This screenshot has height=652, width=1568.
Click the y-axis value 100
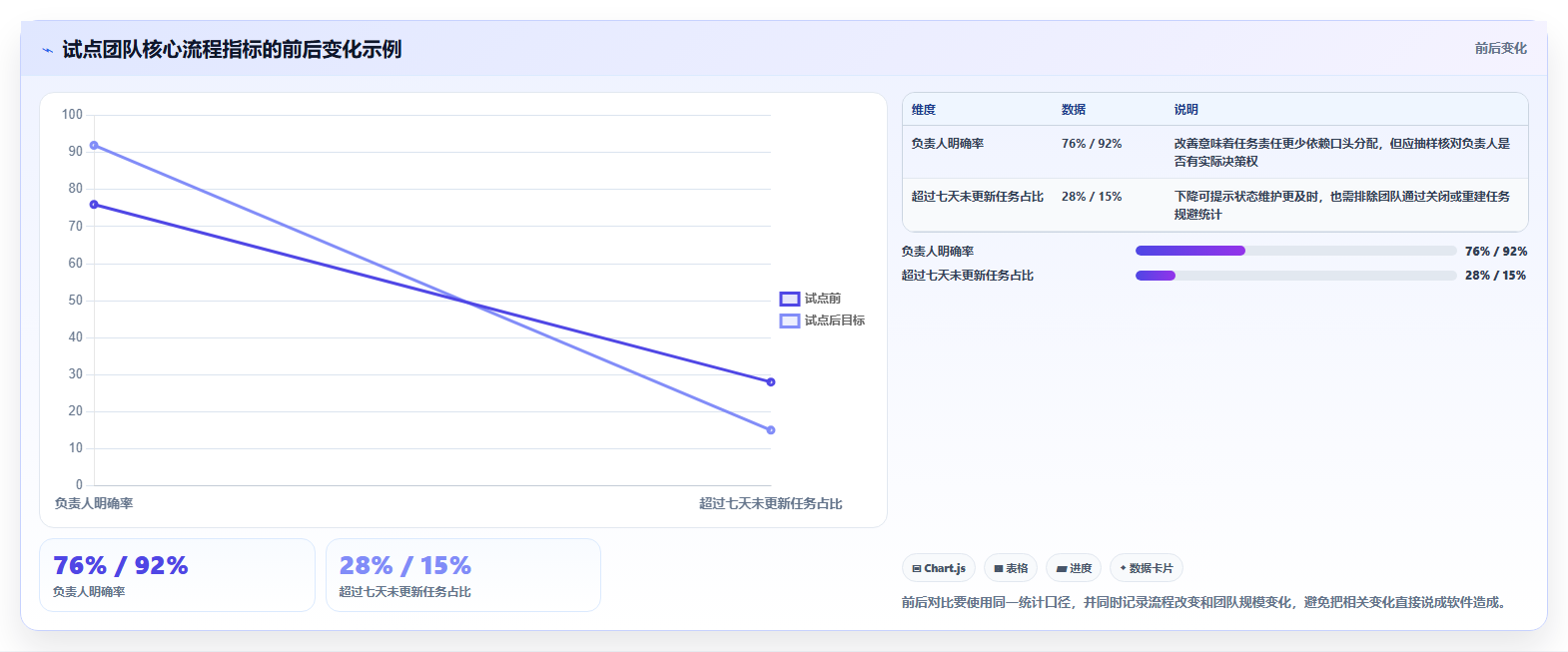tap(72, 115)
